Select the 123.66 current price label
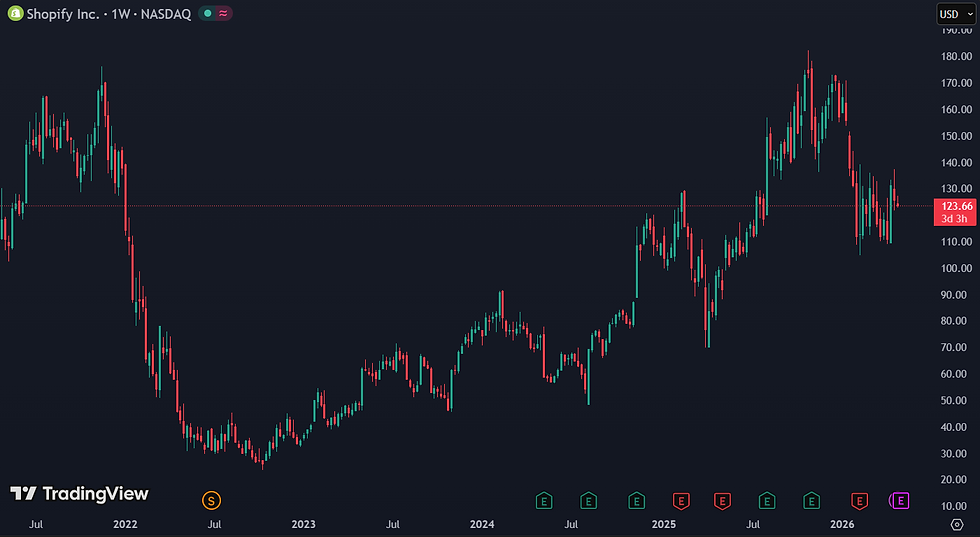 [x=956, y=206]
